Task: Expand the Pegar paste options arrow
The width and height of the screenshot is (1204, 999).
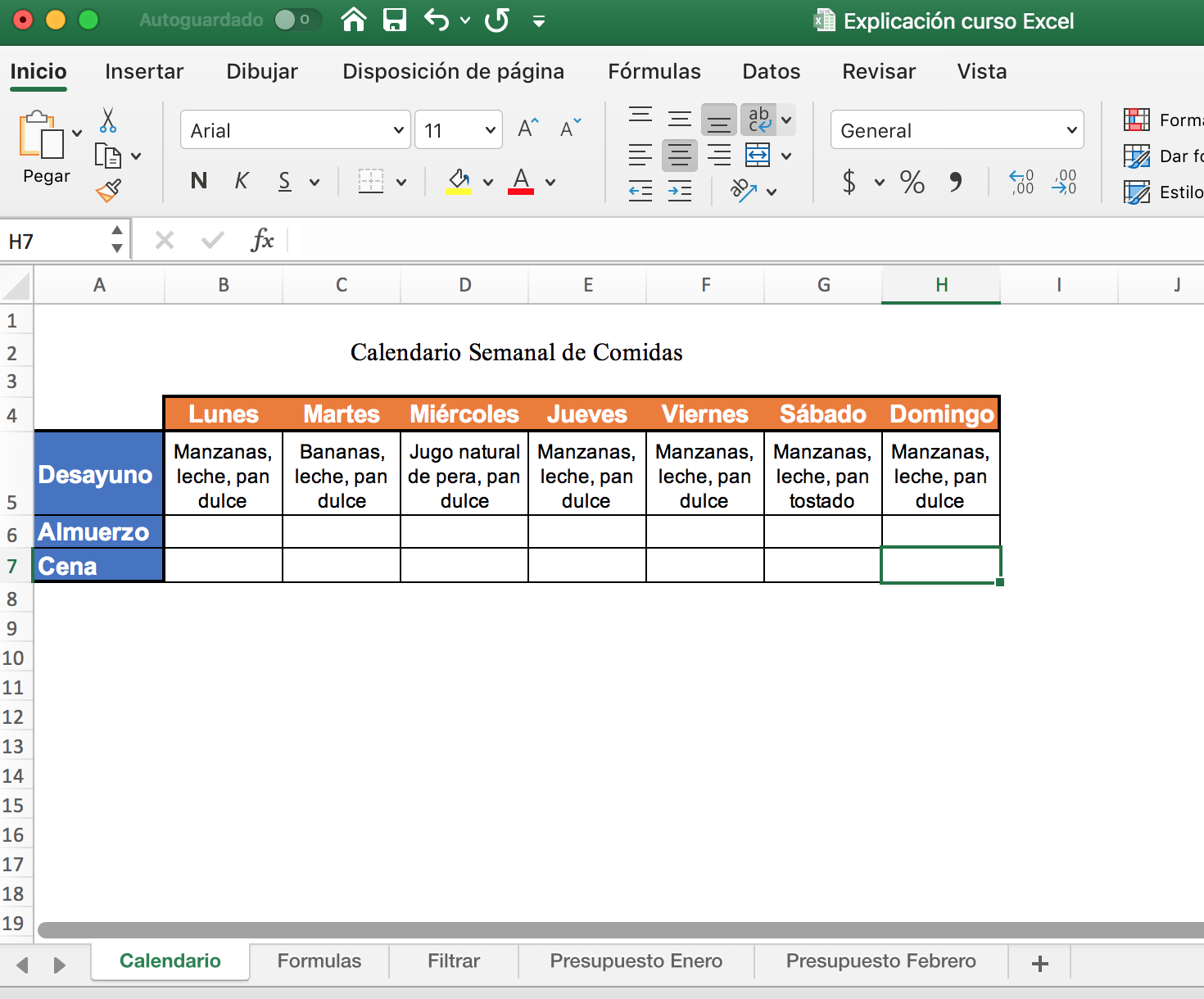Action: click(77, 133)
